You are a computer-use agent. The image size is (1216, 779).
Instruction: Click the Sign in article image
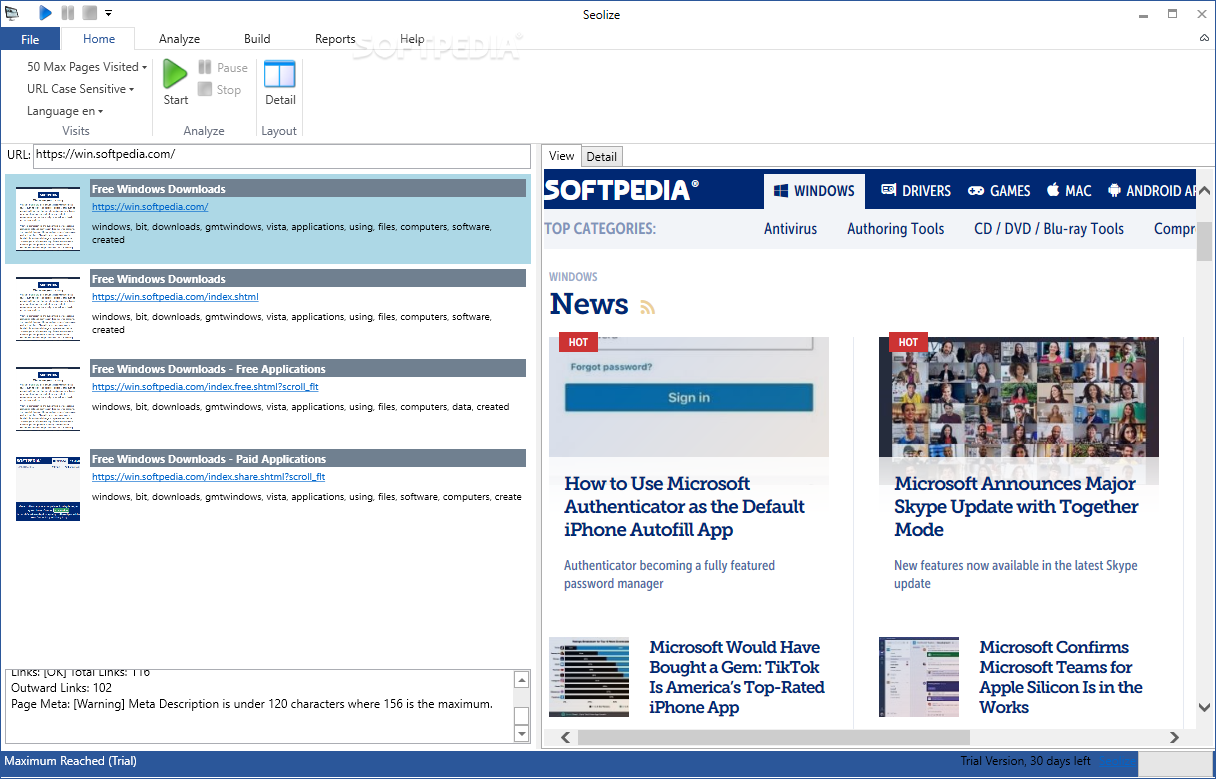pos(689,397)
